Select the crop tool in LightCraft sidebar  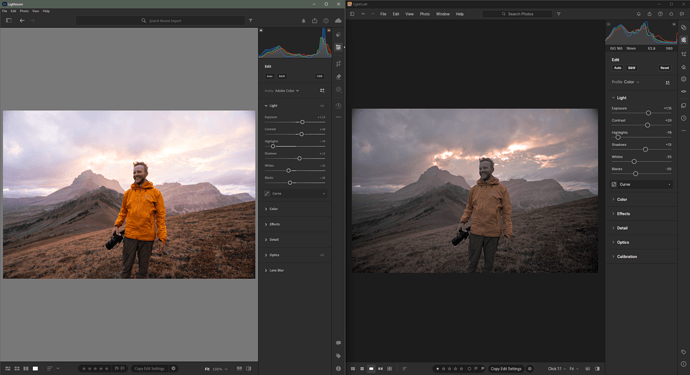point(683,54)
